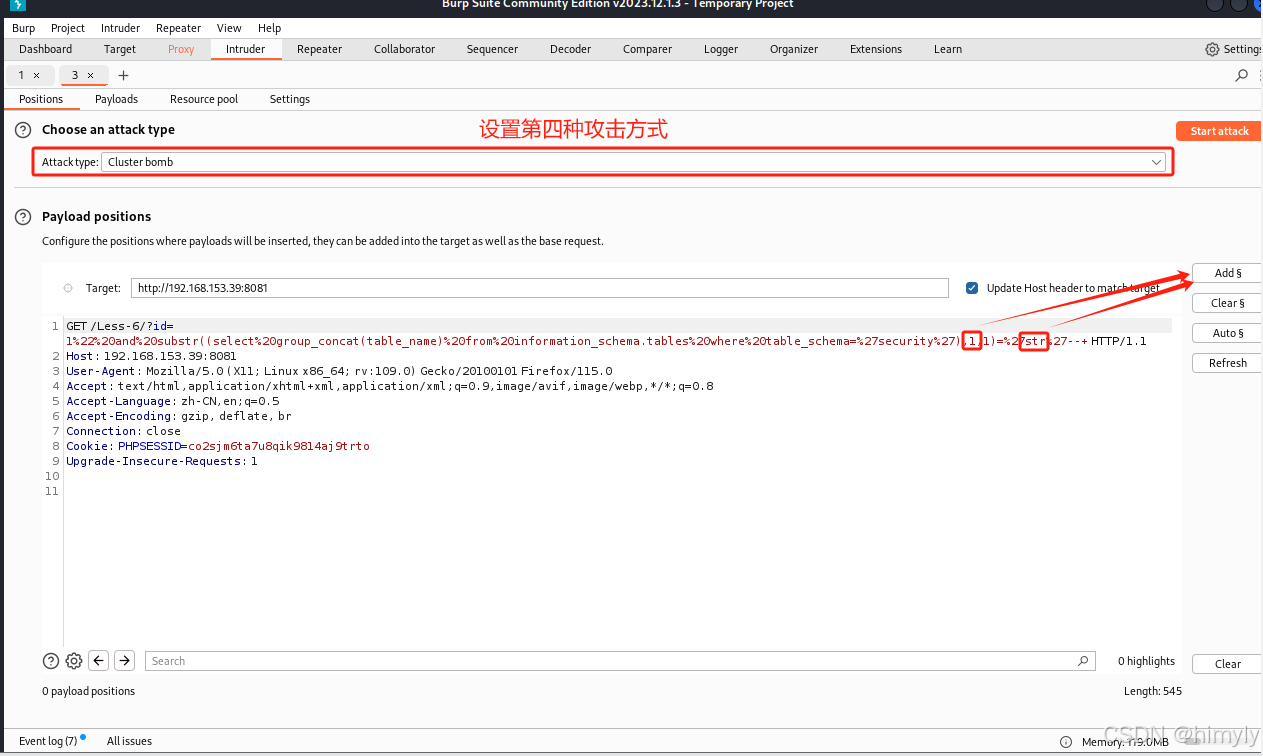This screenshot has height=756, width=1263.
Task: Toggle Update Host header to match target
Action: [x=972, y=288]
